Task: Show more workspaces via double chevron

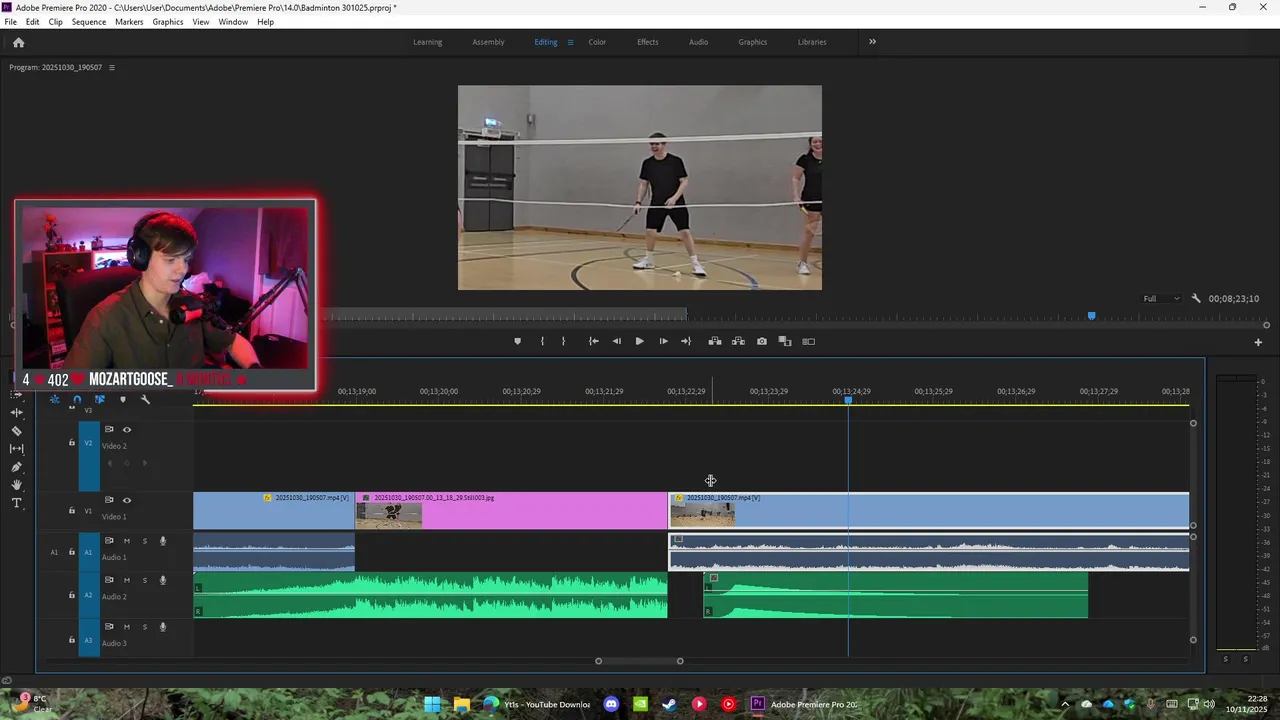Action: [872, 42]
